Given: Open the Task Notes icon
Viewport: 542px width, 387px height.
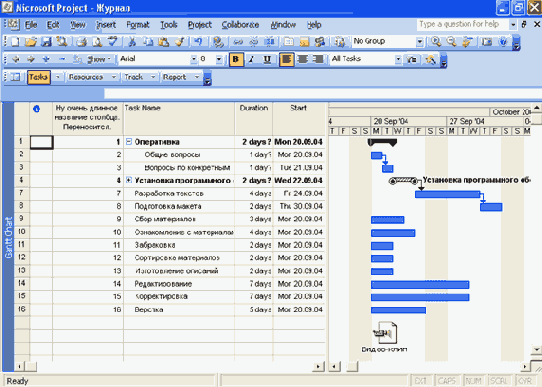Looking at the screenshot, I should point(304,42).
